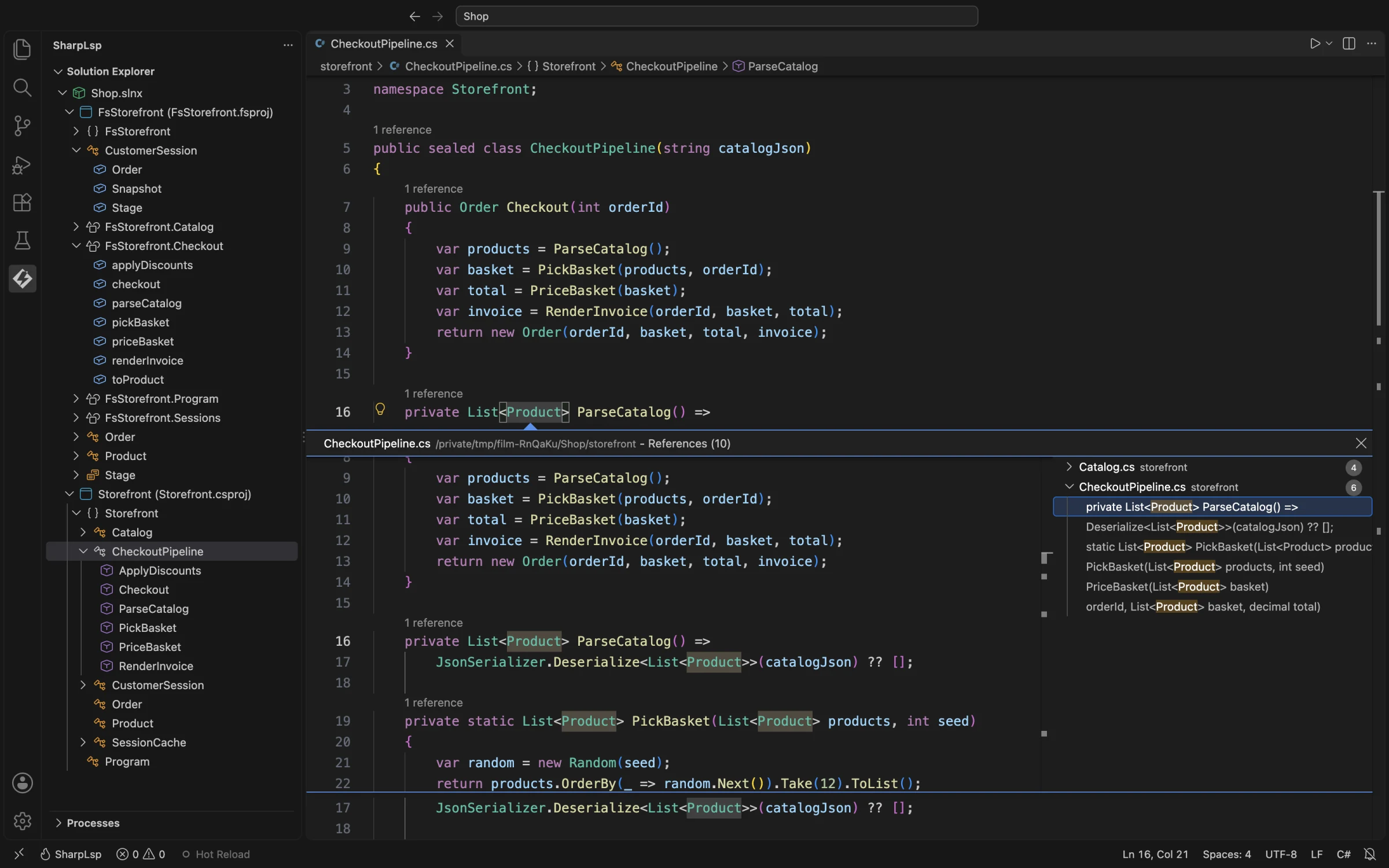Change encoding via UTF-8 status item
The image size is (1389, 868).
point(1281,854)
